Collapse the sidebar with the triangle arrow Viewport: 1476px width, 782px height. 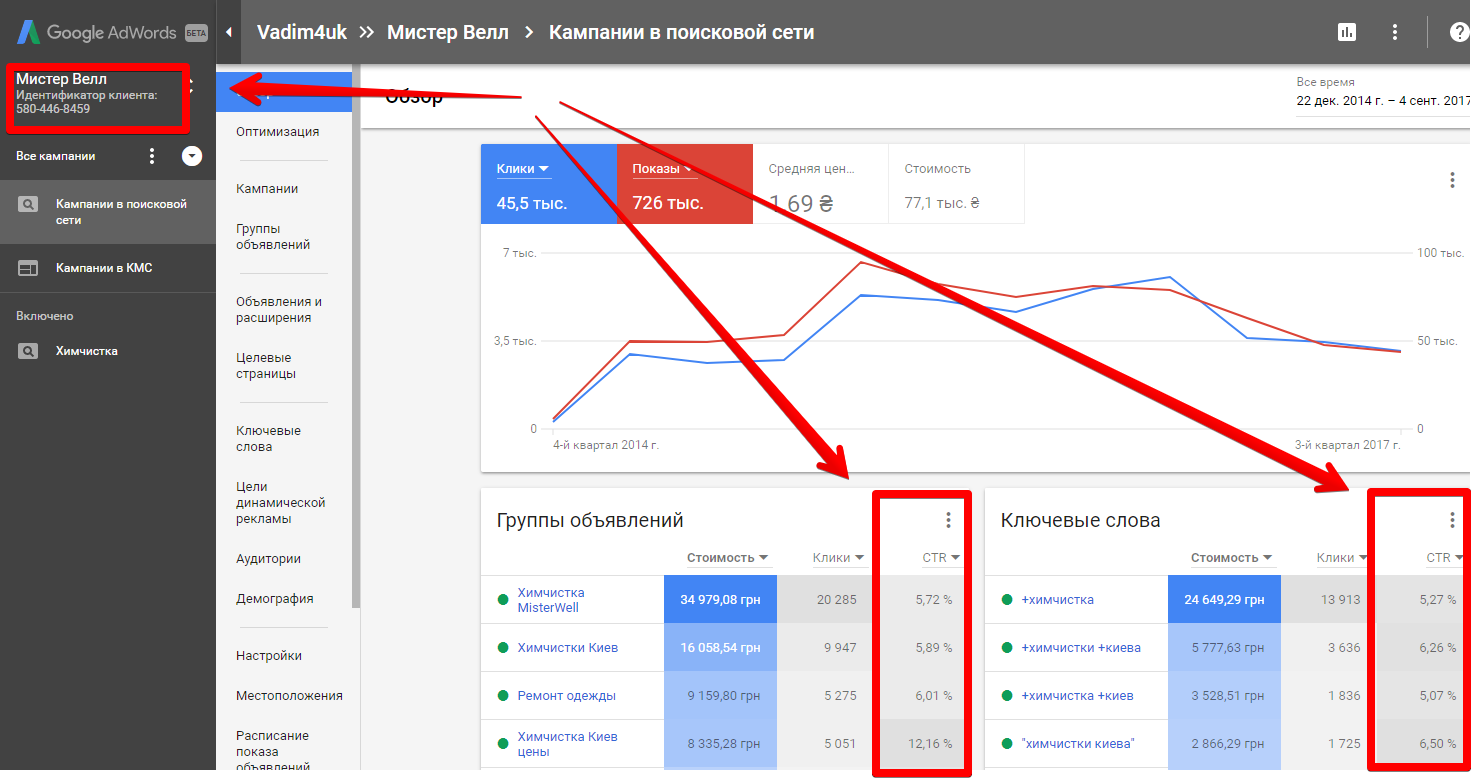[228, 32]
